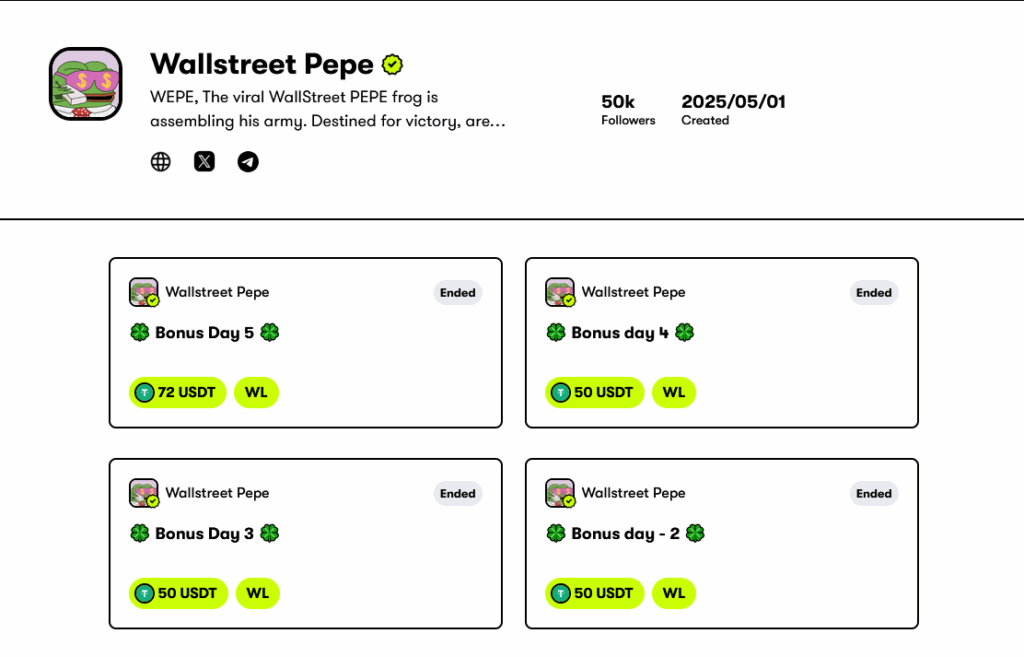
Task: Click the 72 USDT reward tag
Action: click(177, 393)
